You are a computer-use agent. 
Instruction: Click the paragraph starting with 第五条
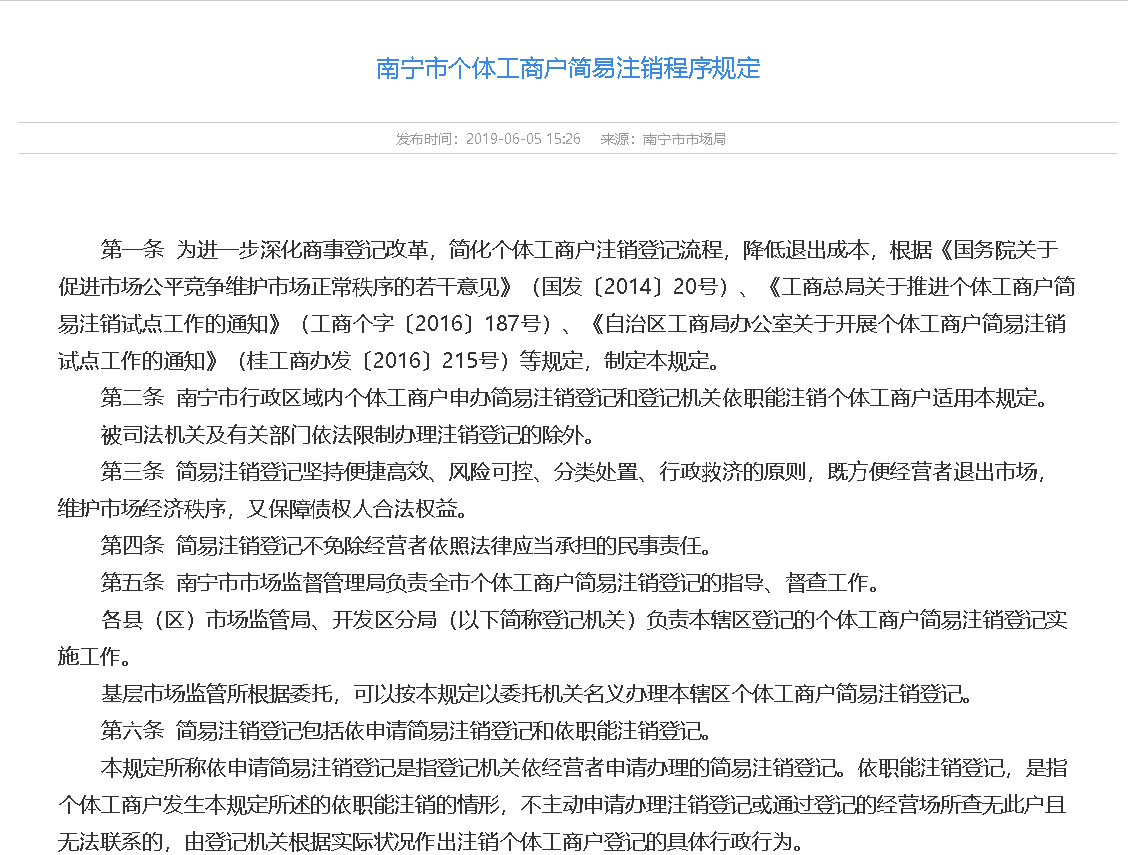tap(490, 582)
